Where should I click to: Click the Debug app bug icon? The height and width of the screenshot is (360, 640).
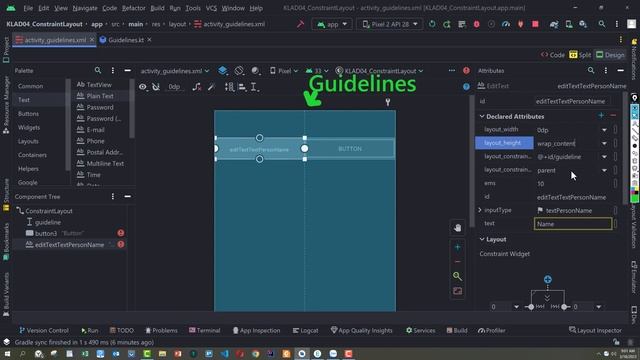click(476, 24)
